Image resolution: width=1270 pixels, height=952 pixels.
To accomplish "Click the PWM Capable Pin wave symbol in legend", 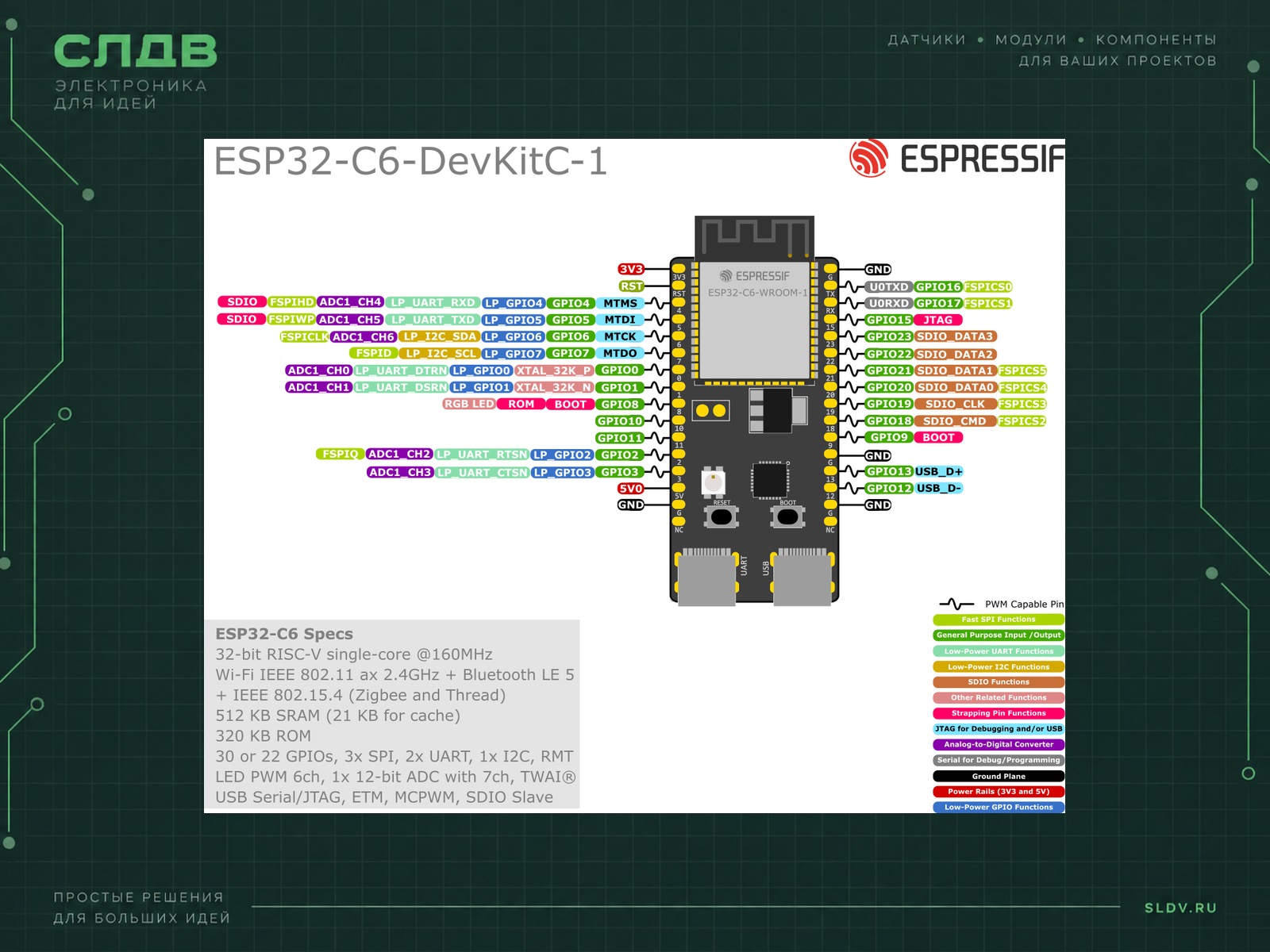I will (956, 605).
